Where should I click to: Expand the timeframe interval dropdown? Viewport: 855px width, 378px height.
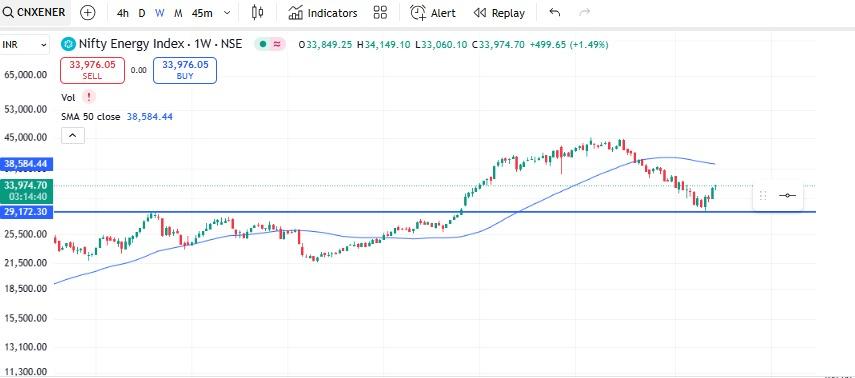(227, 13)
